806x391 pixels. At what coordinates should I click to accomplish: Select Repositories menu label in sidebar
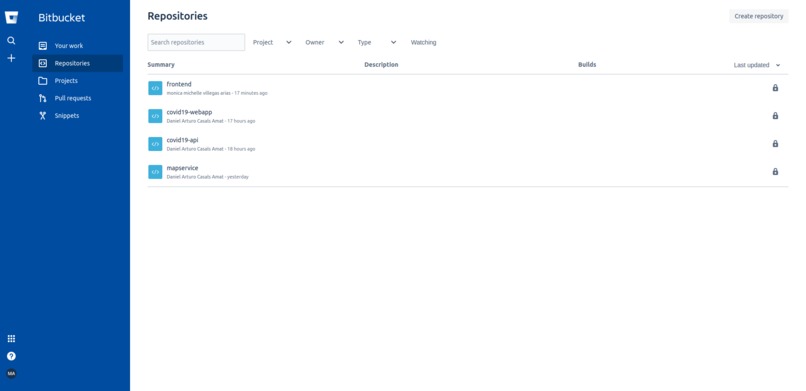[x=72, y=63]
